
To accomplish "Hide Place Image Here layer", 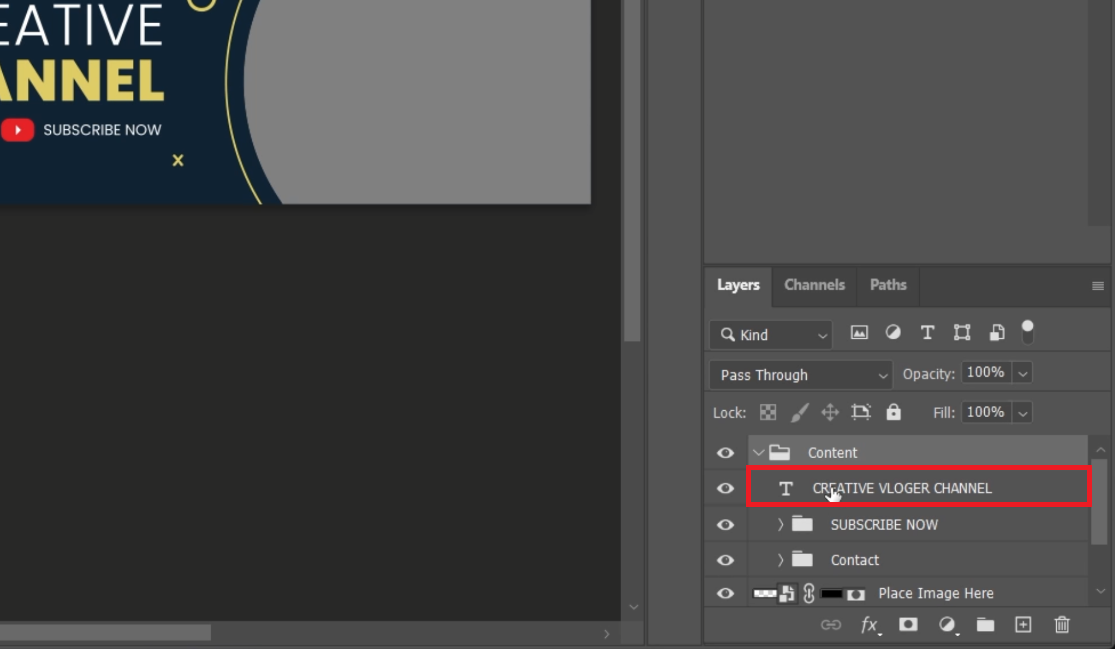I will (x=725, y=594).
